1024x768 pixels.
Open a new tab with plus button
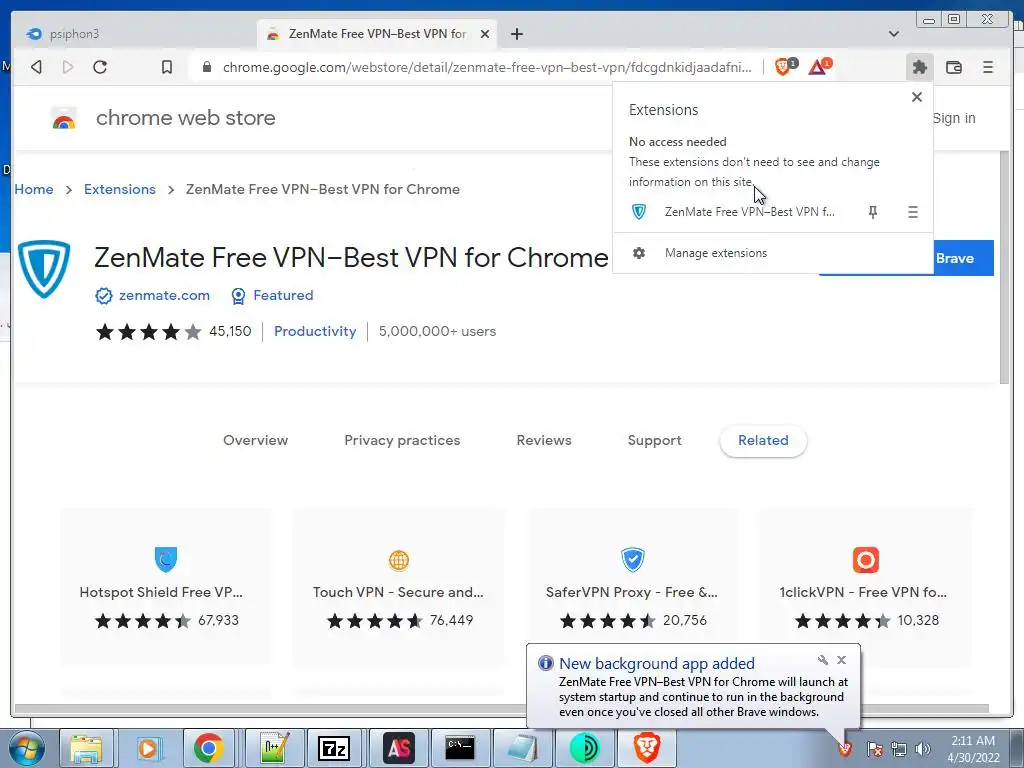517,34
